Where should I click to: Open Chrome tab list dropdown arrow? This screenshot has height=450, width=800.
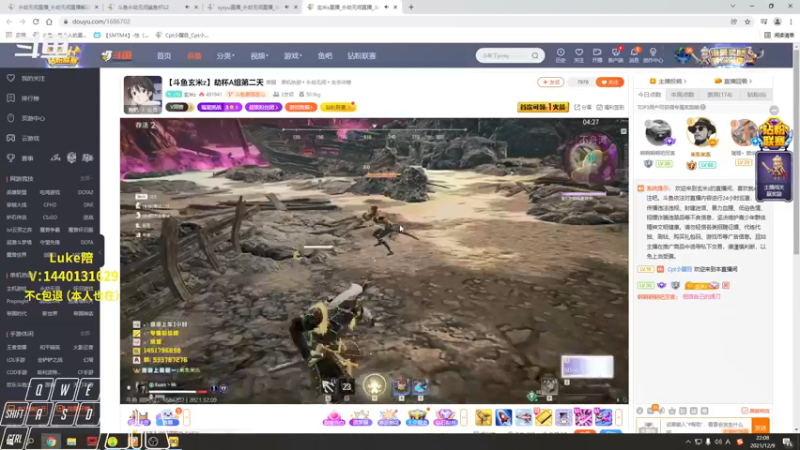[733, 7]
